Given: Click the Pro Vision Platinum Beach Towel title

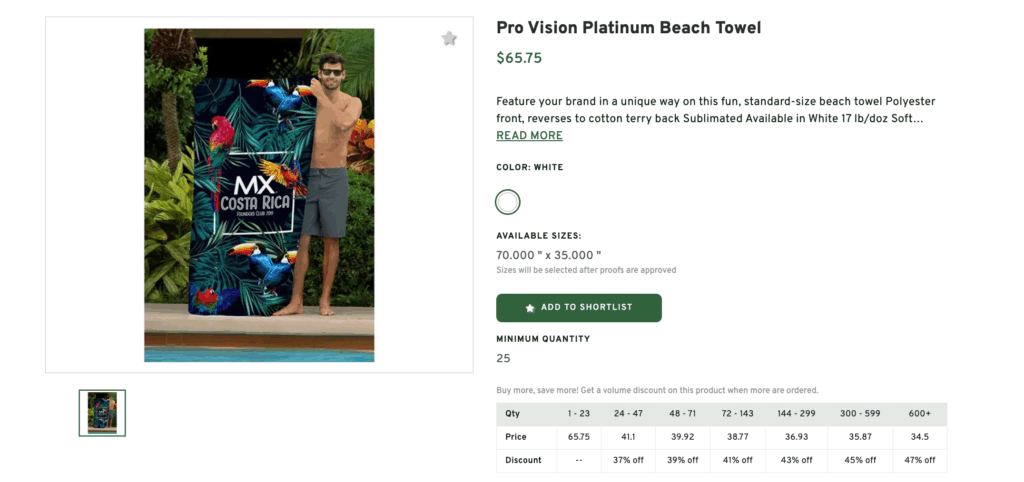Looking at the screenshot, I should click(x=628, y=28).
